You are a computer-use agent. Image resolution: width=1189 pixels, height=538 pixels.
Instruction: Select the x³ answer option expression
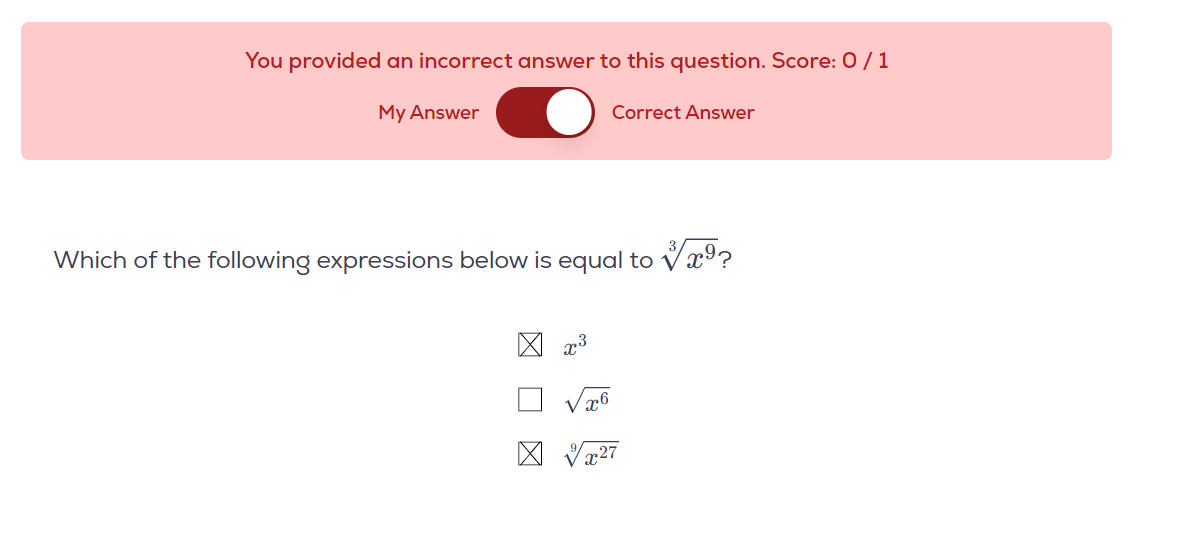click(x=575, y=347)
